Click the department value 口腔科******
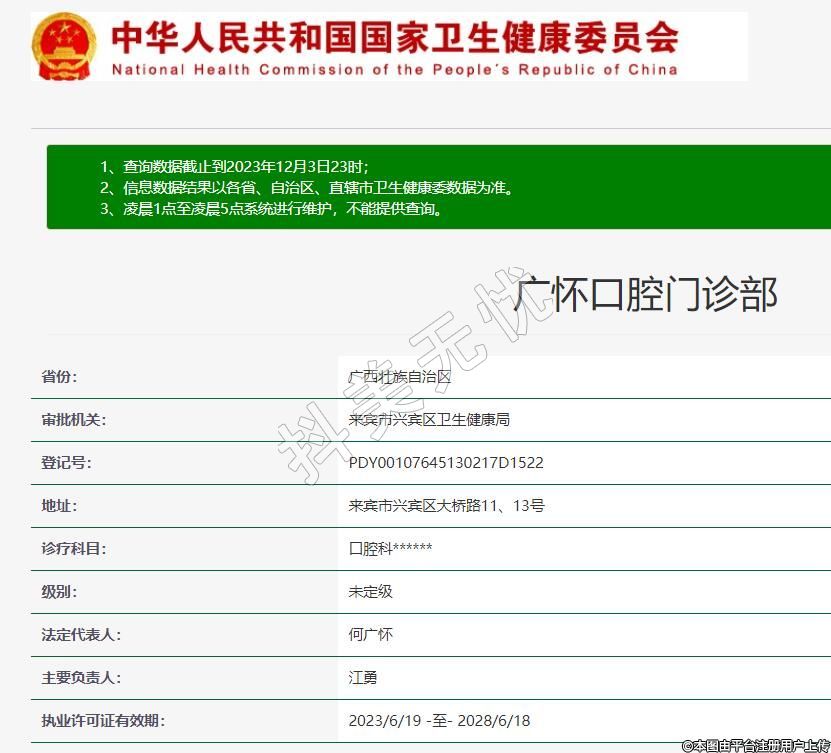The height and width of the screenshot is (753, 831). point(390,549)
